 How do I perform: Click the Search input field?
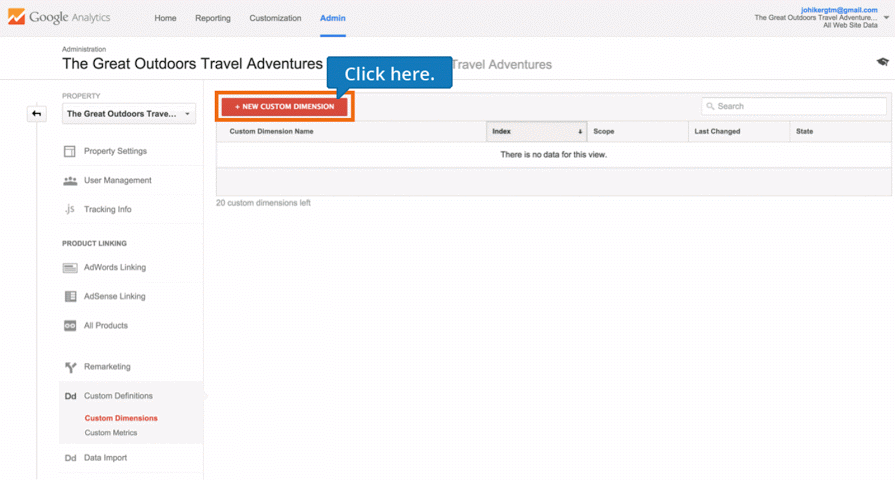(793, 106)
